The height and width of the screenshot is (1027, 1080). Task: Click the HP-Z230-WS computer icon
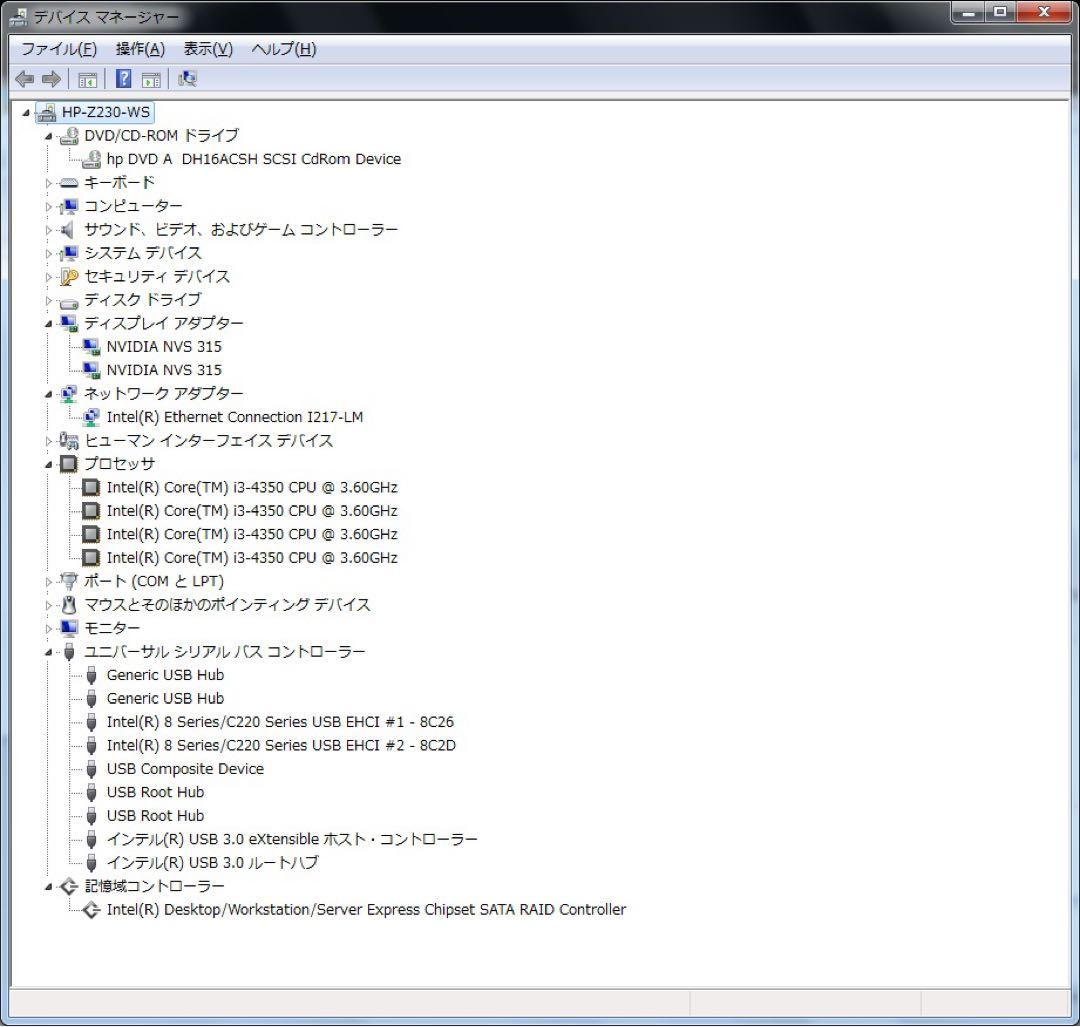46,112
